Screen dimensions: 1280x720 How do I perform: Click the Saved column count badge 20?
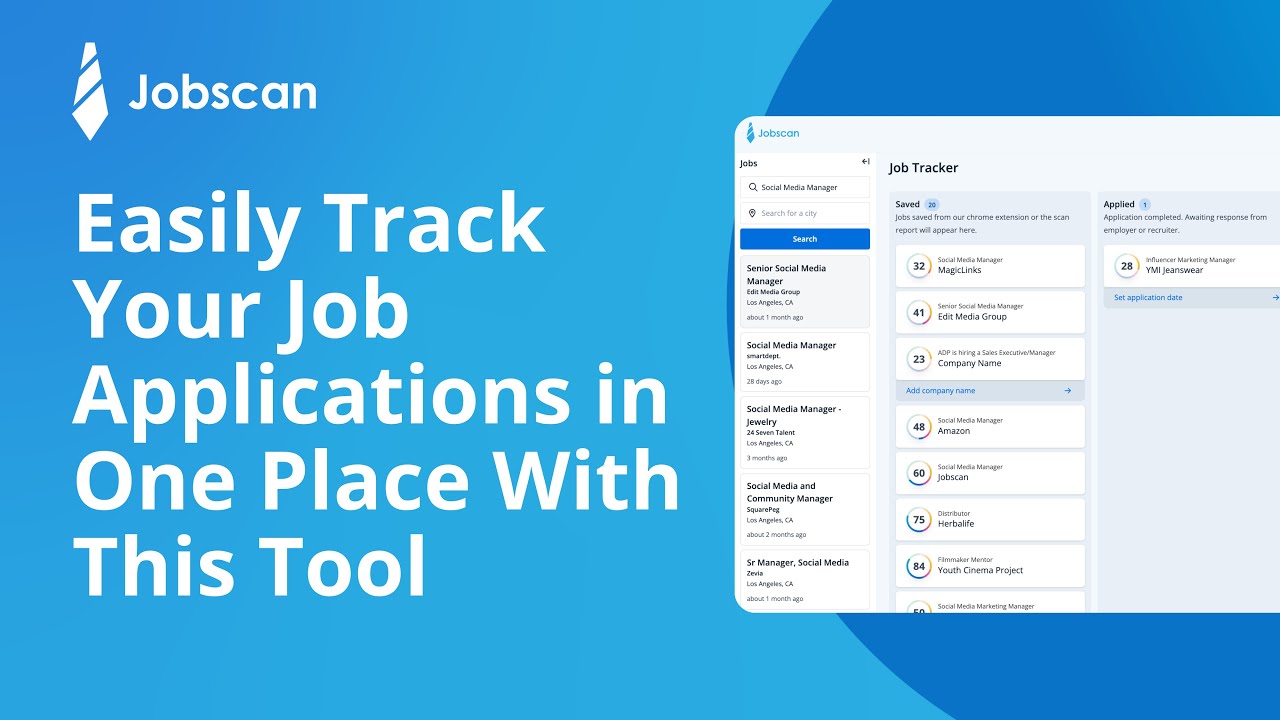(x=932, y=204)
